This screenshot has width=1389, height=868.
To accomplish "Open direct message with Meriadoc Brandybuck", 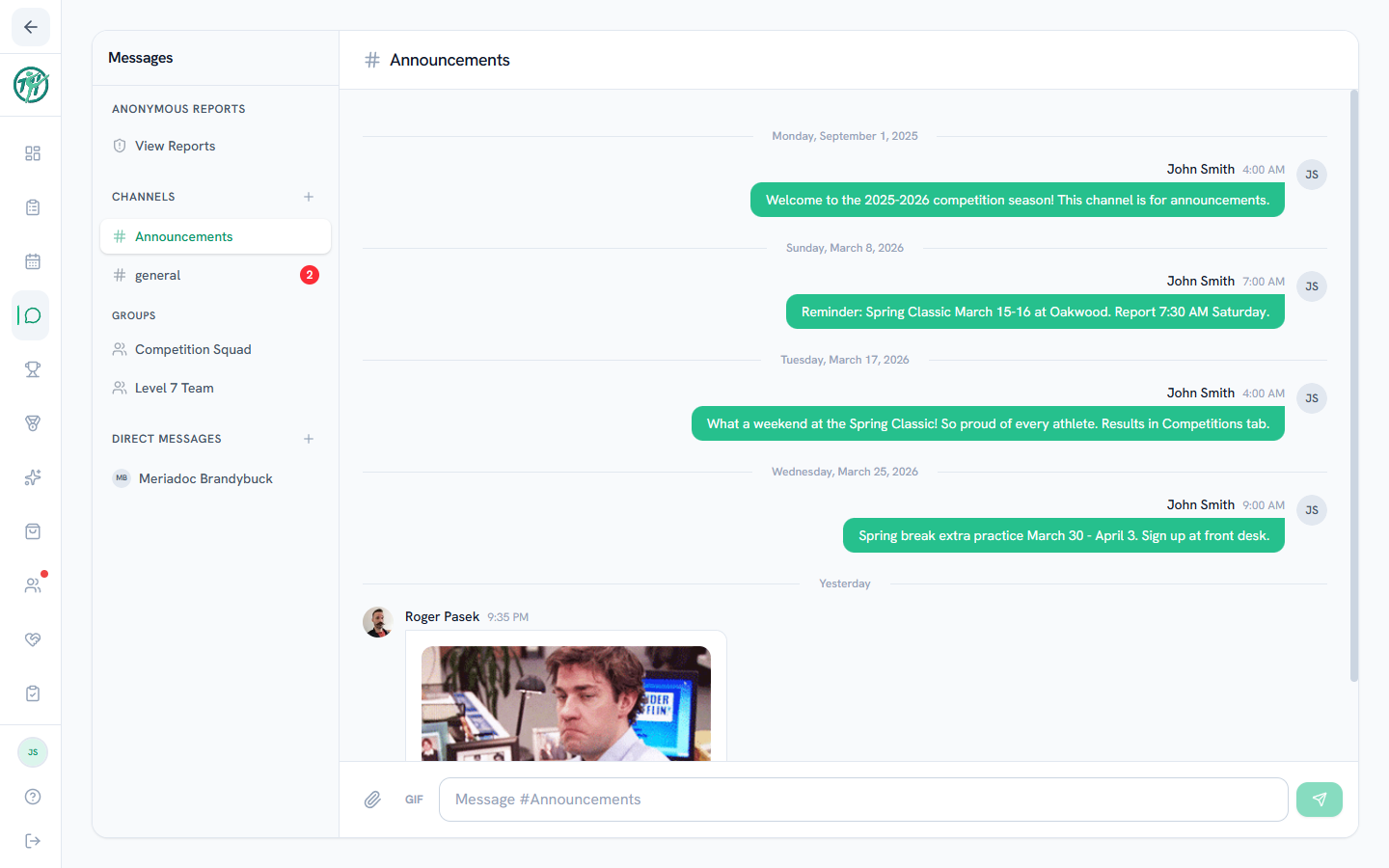I will 215,478.
